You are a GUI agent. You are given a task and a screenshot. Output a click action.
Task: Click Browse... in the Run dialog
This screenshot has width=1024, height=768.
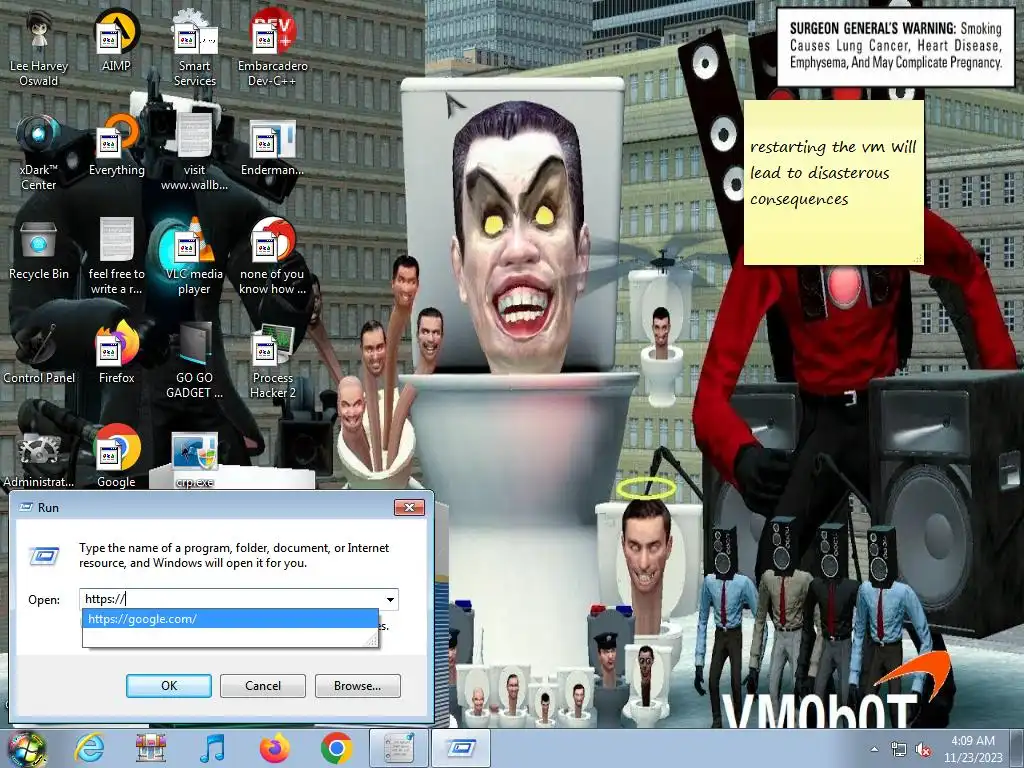pyautogui.click(x=357, y=686)
